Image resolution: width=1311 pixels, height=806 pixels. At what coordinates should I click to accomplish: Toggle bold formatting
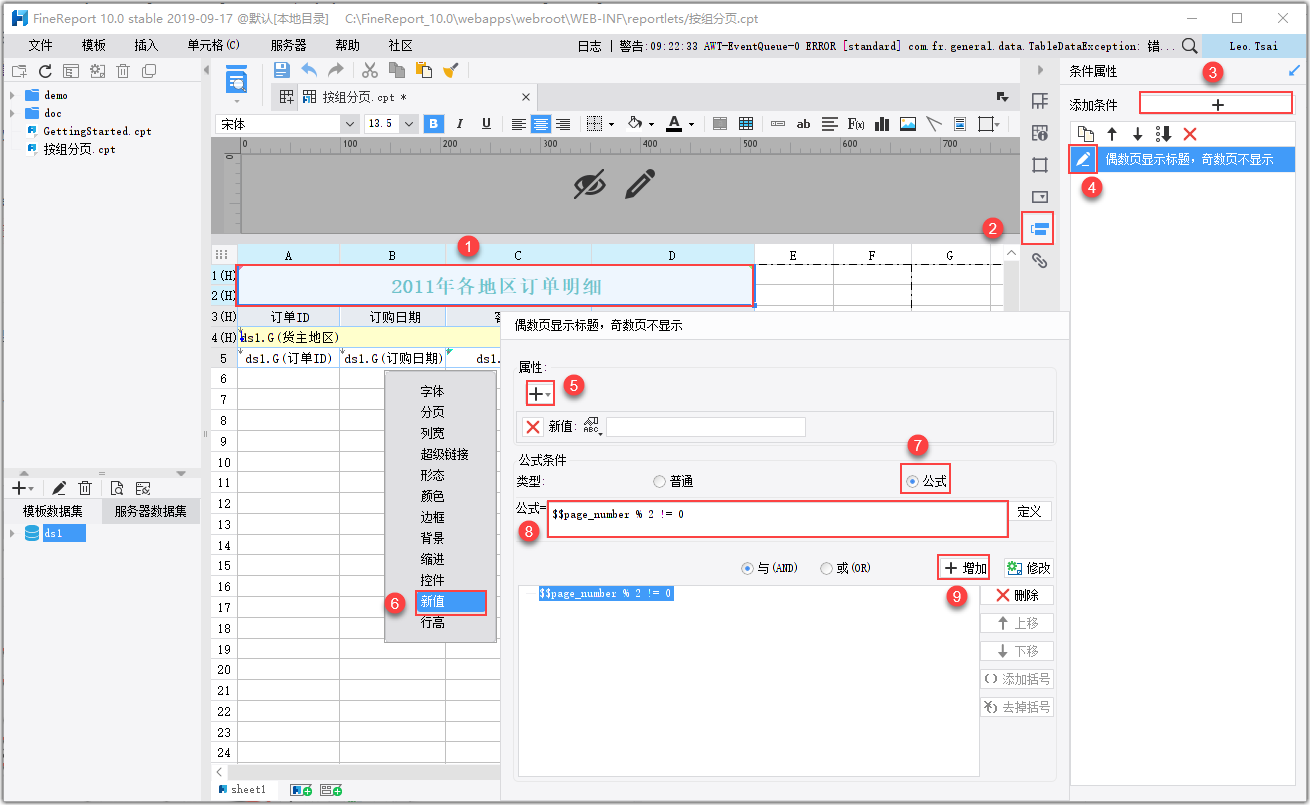pyautogui.click(x=434, y=124)
